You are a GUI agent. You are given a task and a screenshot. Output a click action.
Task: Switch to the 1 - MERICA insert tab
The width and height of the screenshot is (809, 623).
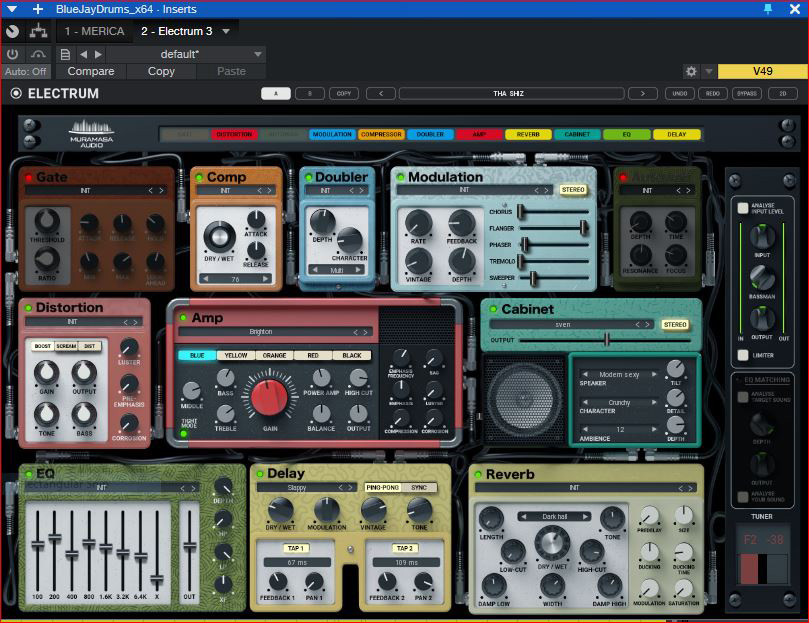(95, 31)
